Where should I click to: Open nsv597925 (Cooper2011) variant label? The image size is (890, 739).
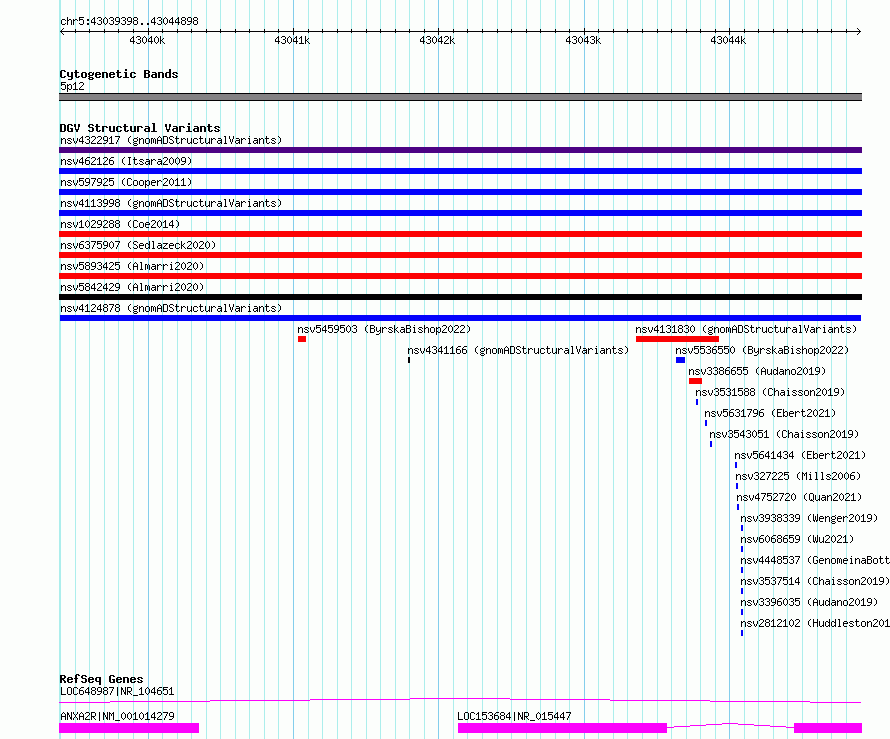(x=126, y=182)
